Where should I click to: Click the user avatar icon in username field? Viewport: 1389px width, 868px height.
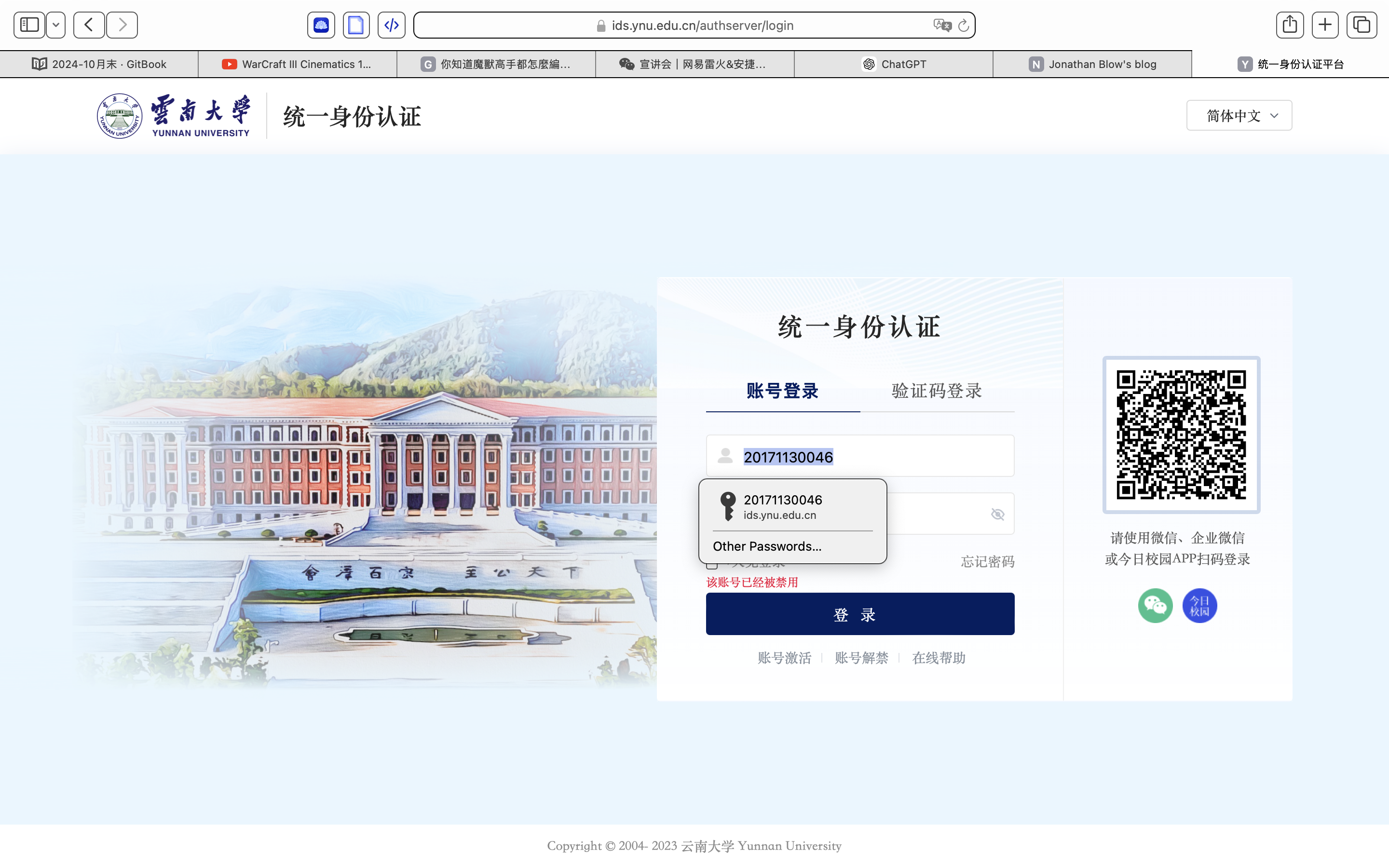725,456
